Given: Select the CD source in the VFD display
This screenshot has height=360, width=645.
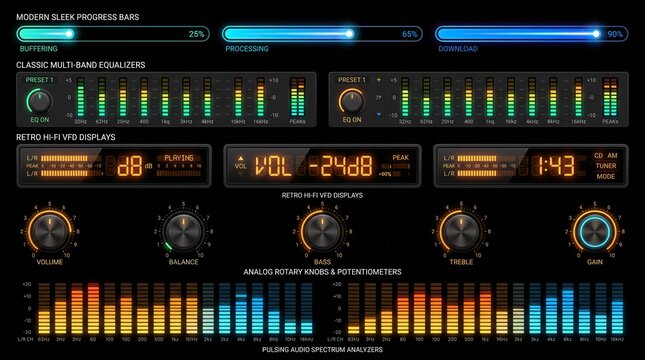Looking at the screenshot, I should 599,156.
